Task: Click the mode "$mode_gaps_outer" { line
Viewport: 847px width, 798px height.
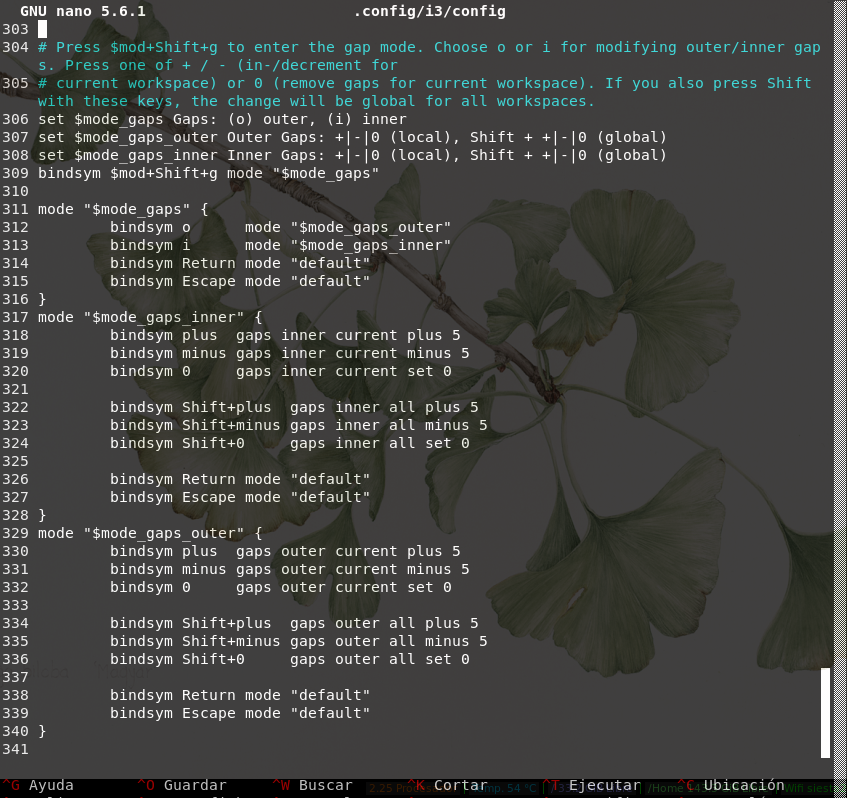Action: coord(149,533)
